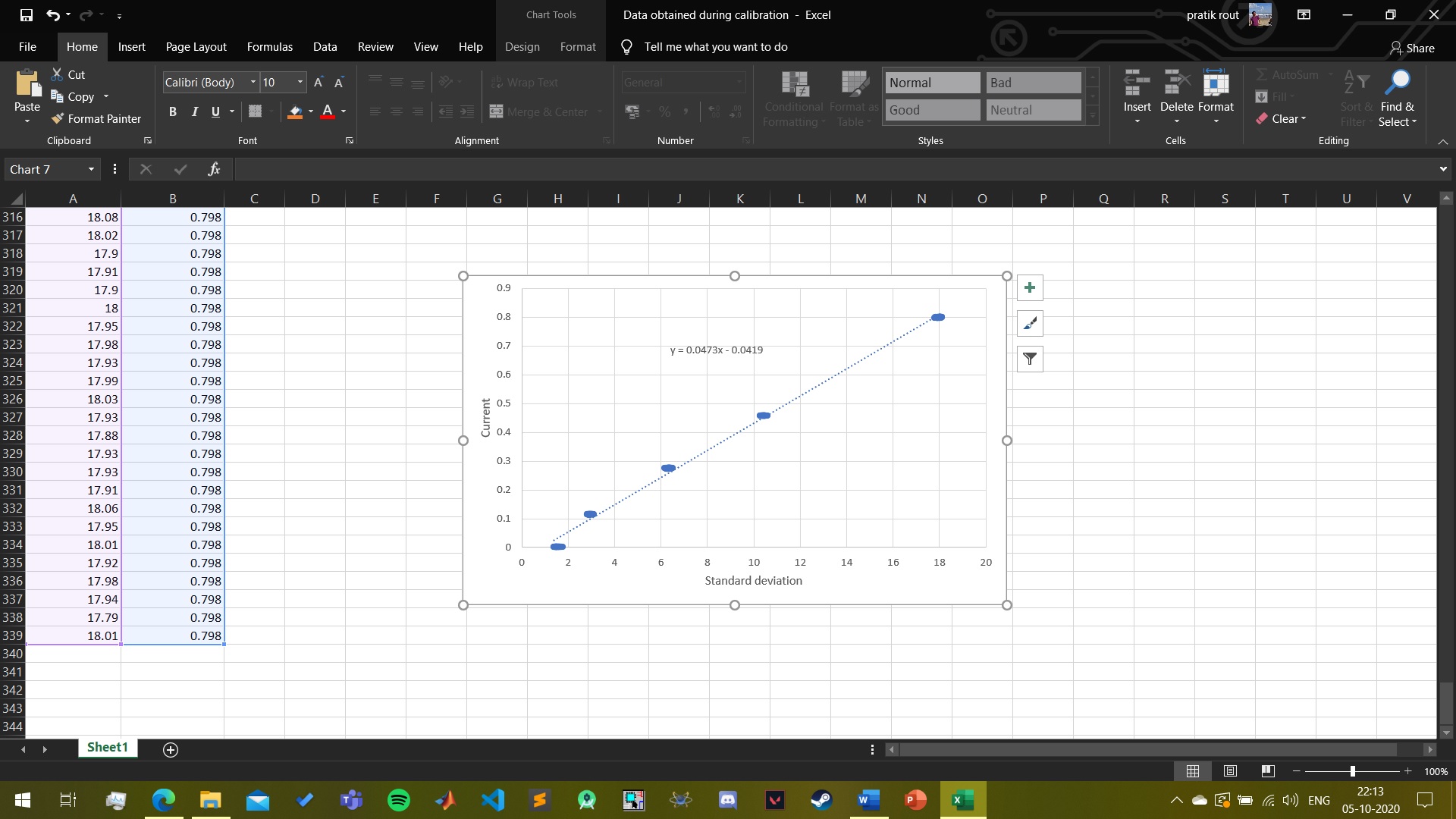Click the zoom slider handle
This screenshot has width=1456, height=819.
click(x=1352, y=771)
